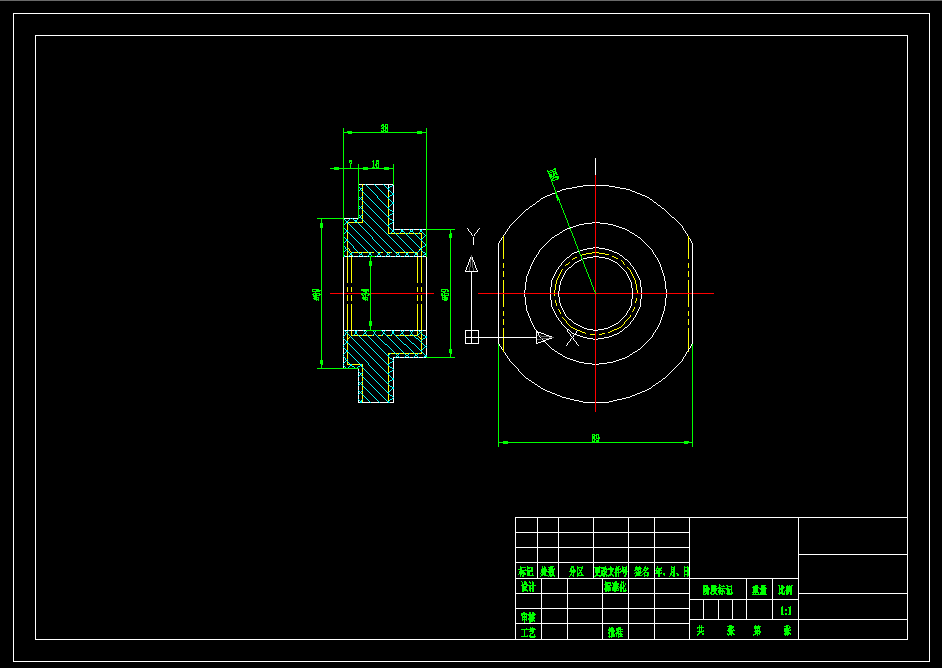
Task: Click the 标记 title block cell
Action: 526,571
